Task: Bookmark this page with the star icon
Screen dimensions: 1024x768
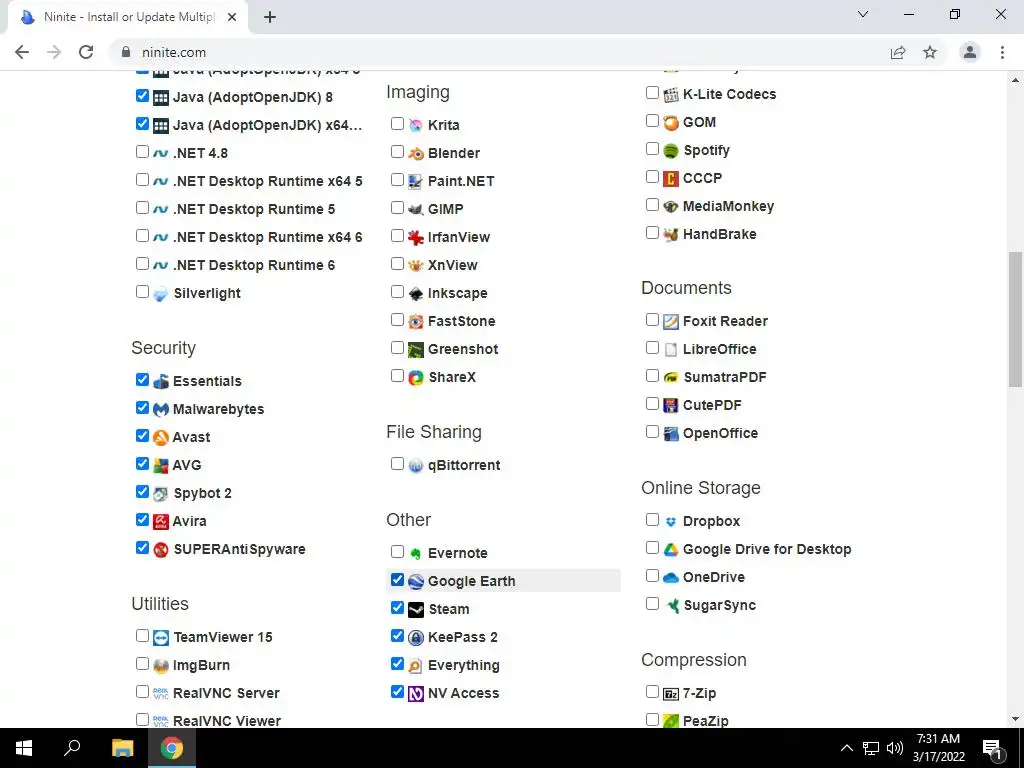Action: coord(930,52)
